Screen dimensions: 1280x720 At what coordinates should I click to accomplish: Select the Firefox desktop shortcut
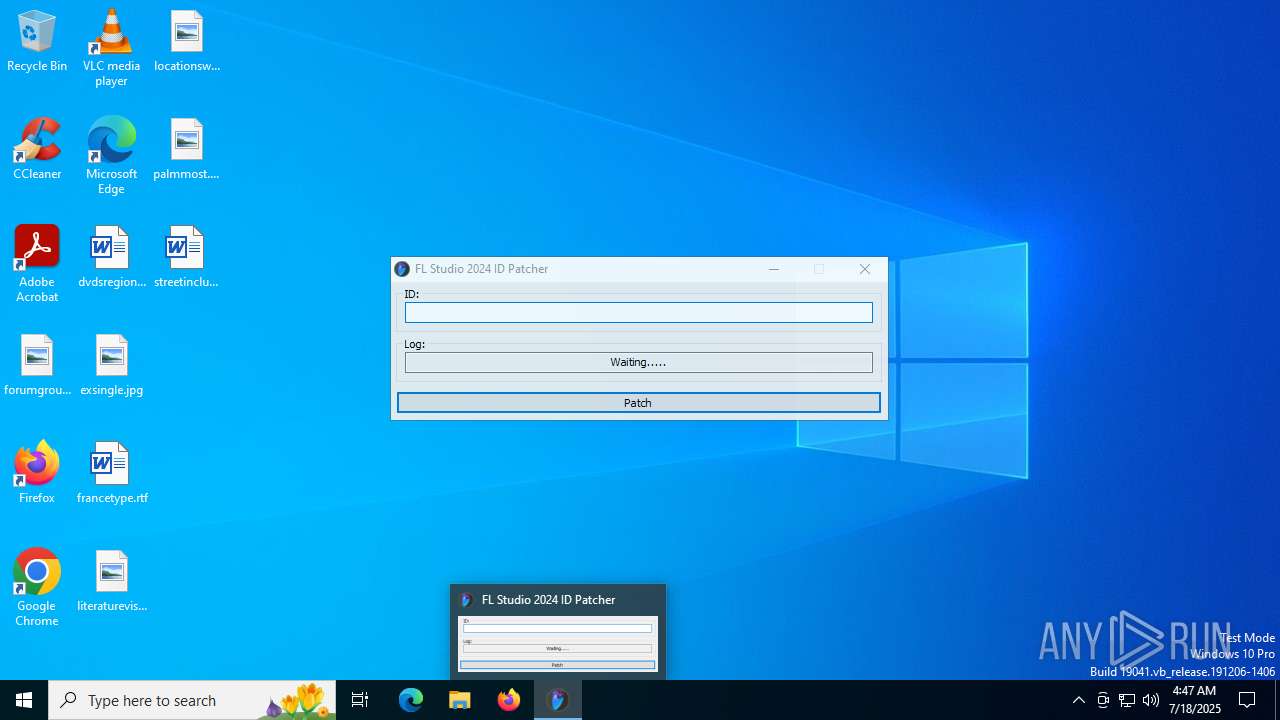click(x=37, y=474)
